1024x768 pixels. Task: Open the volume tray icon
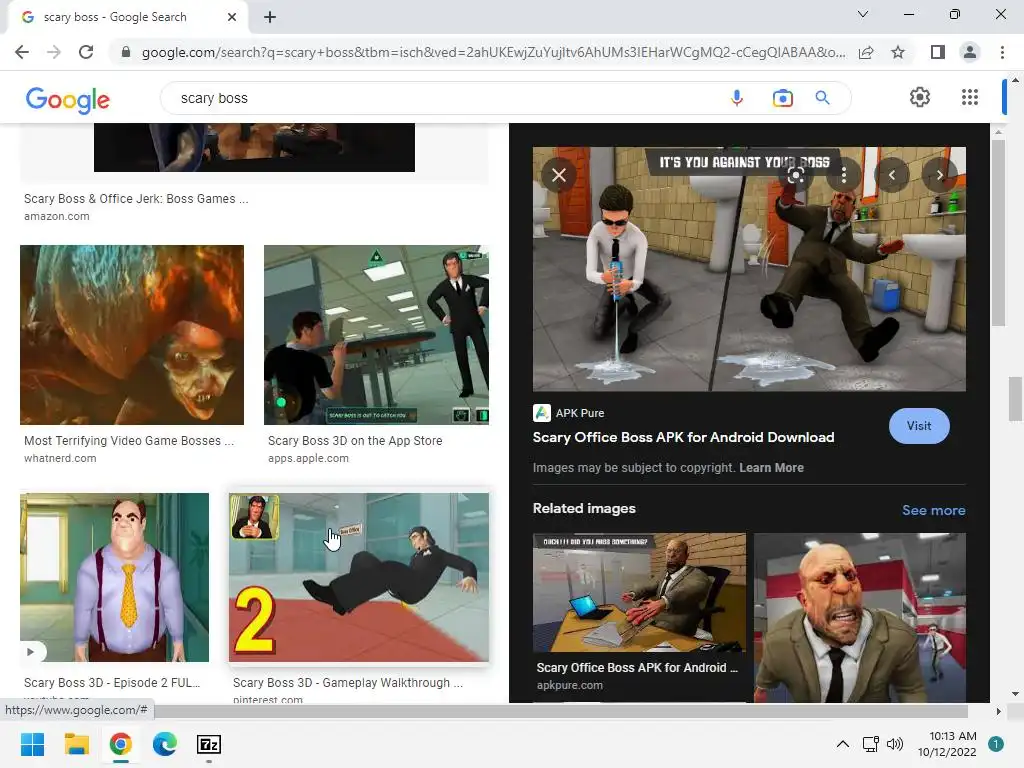point(895,744)
